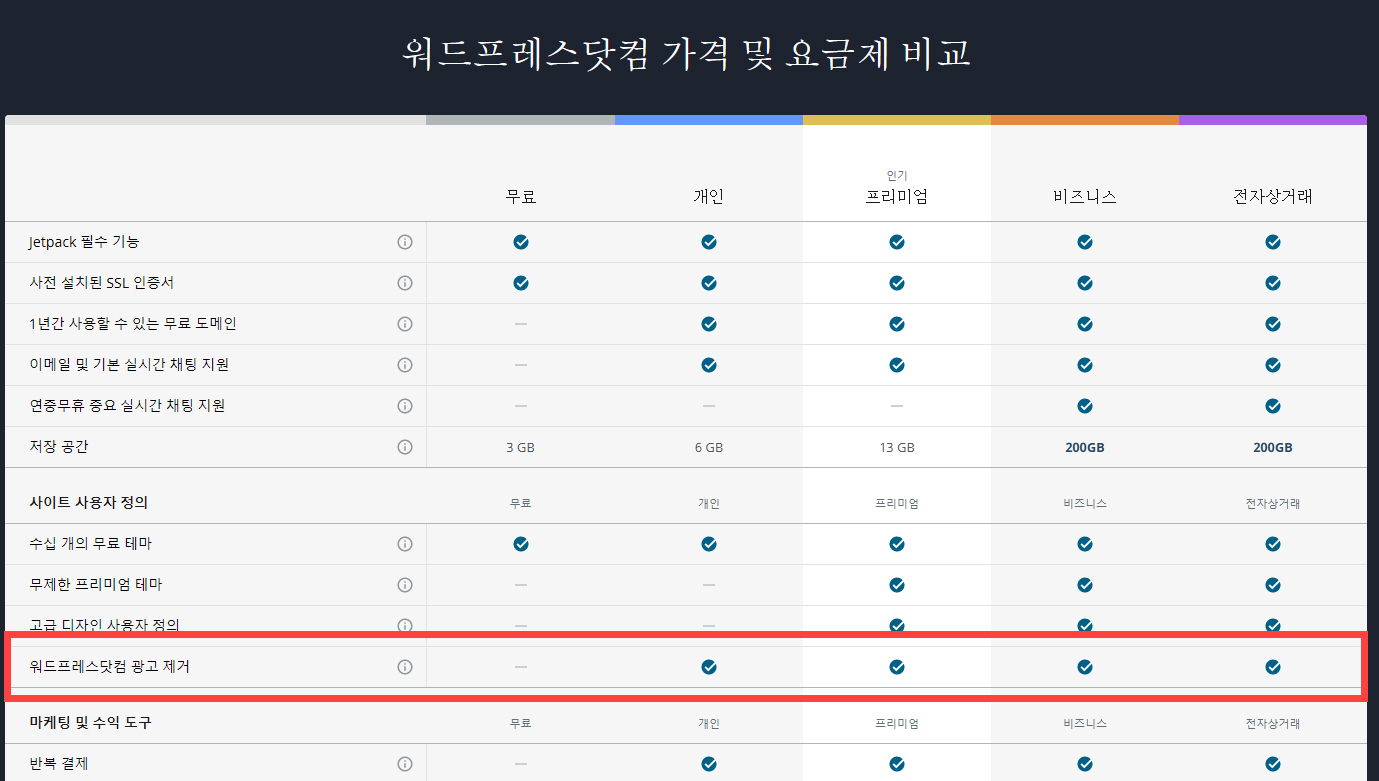Image resolution: width=1379 pixels, height=781 pixels.
Task: Click the 마케팅 및 수익 도구 section heading
Action: (x=91, y=722)
